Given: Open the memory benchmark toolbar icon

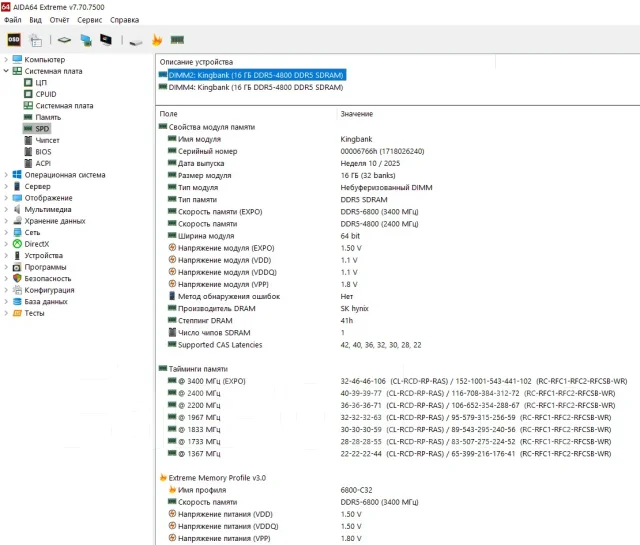Looking at the screenshot, I should coord(177,40).
